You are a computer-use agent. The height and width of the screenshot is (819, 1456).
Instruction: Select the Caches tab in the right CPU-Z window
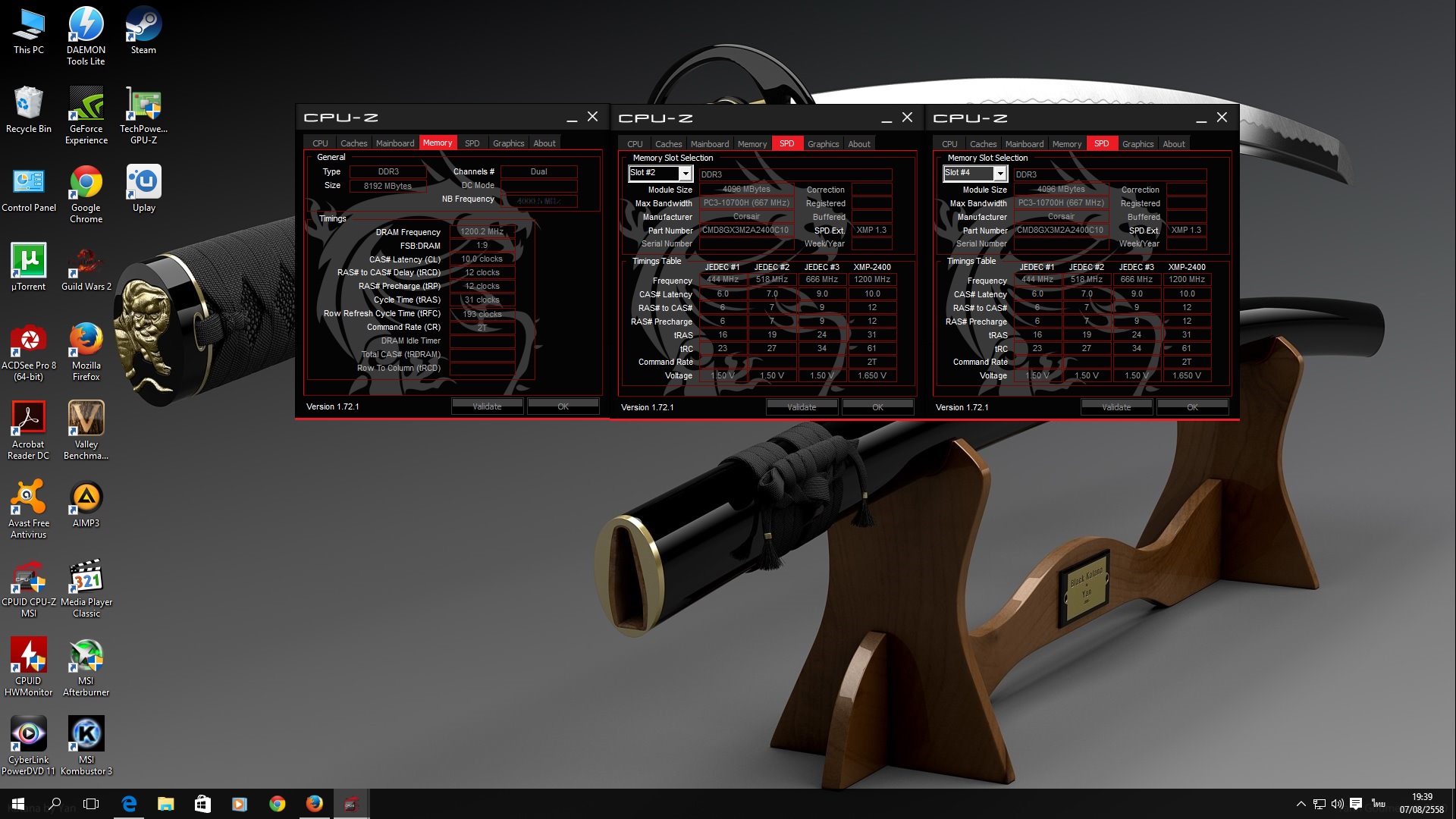pyautogui.click(x=983, y=144)
